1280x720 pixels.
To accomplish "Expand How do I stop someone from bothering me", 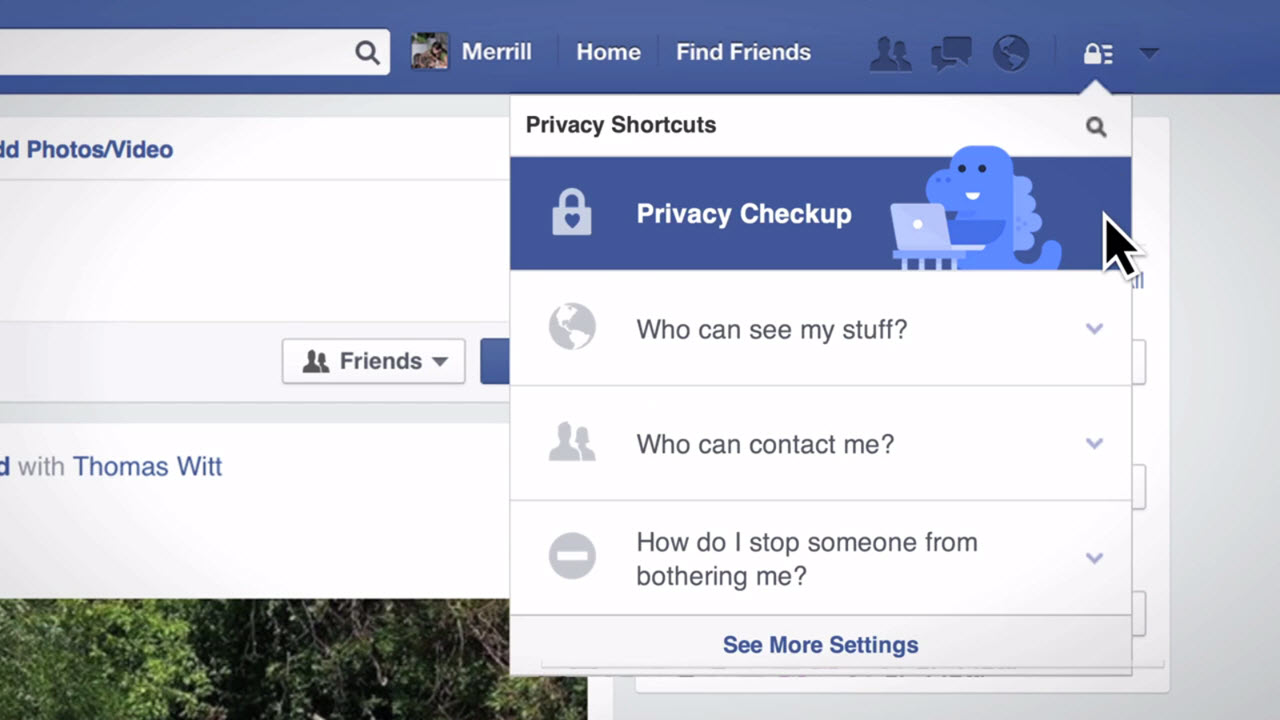I will (x=1094, y=558).
